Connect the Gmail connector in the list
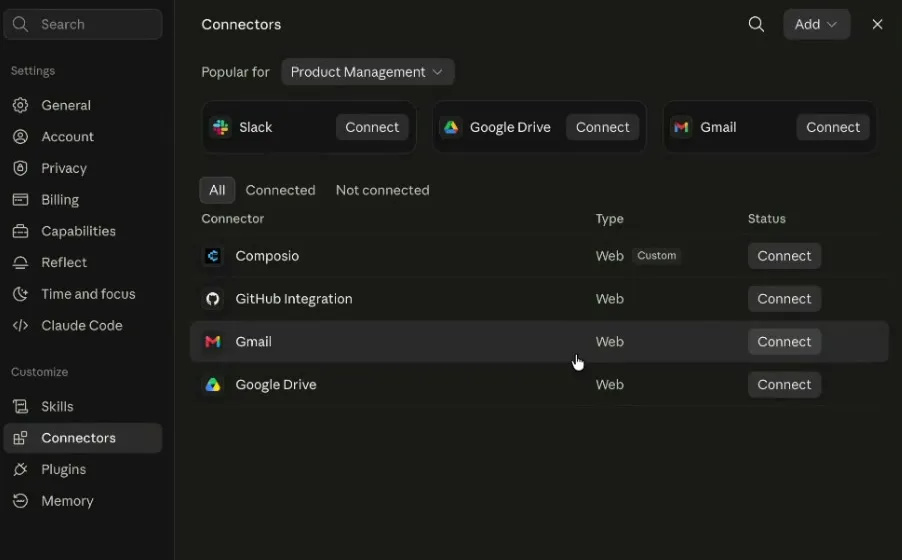 (x=784, y=341)
